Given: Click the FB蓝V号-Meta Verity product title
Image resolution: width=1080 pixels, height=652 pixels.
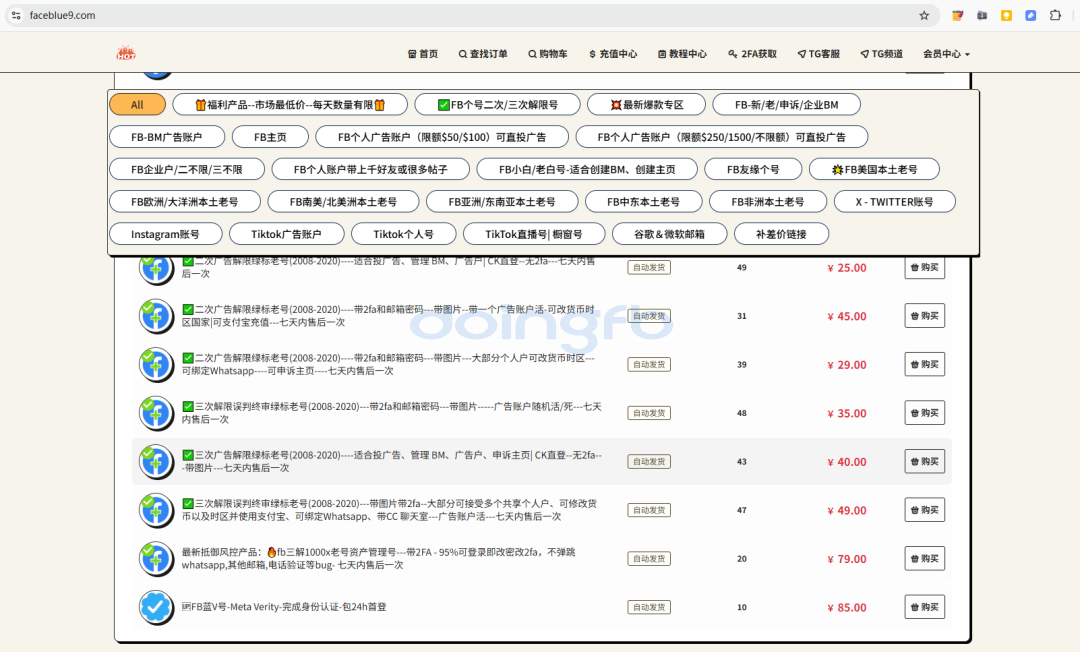Looking at the screenshot, I should point(284,607).
